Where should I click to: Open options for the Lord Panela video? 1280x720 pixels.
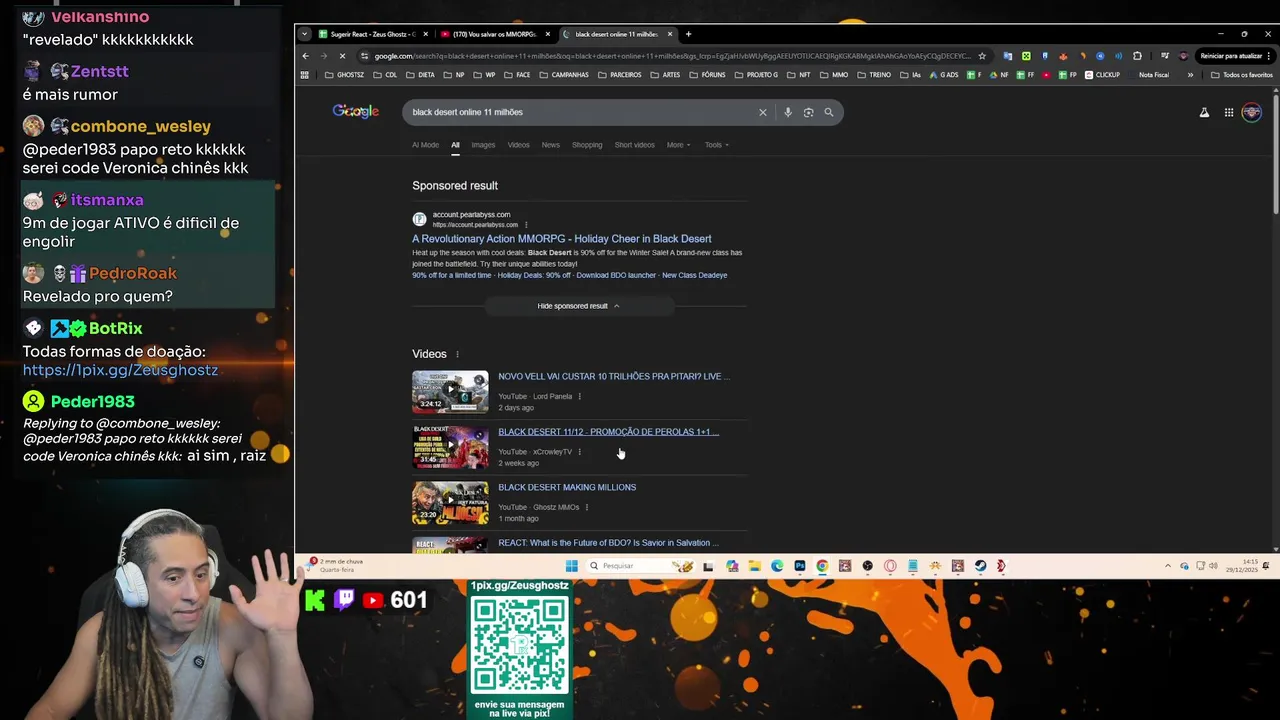[x=579, y=397]
